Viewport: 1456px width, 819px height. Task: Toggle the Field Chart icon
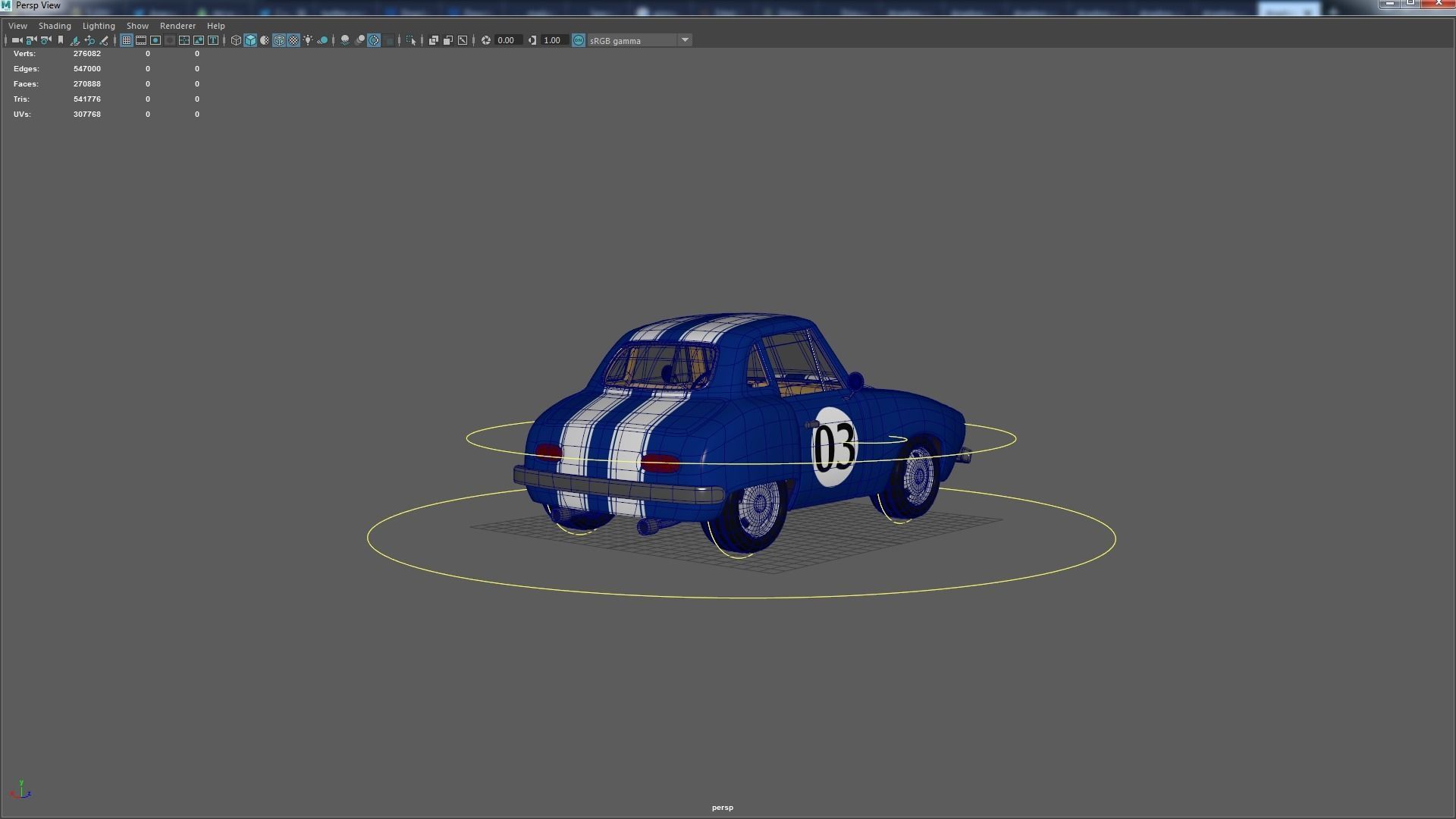[x=184, y=40]
